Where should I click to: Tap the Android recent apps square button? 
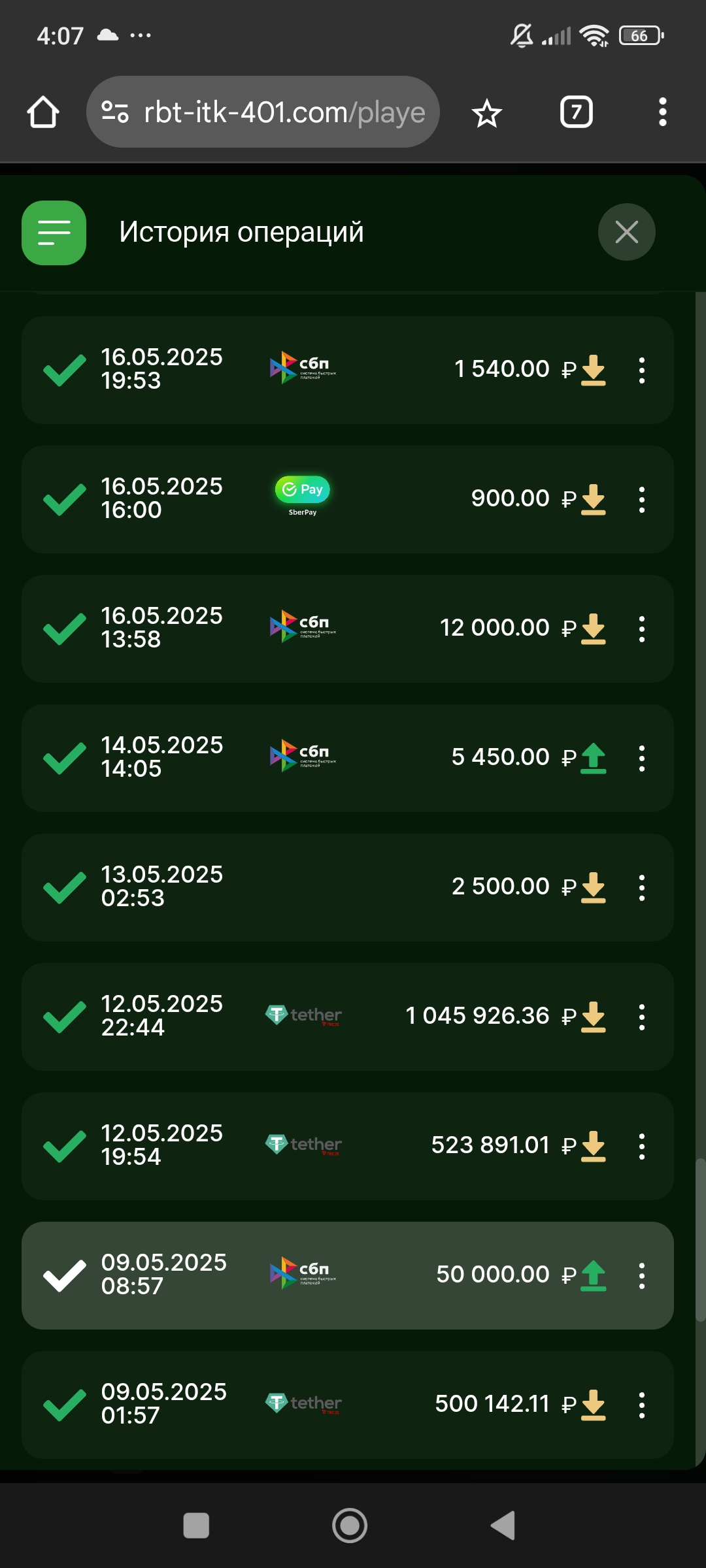(x=196, y=1526)
